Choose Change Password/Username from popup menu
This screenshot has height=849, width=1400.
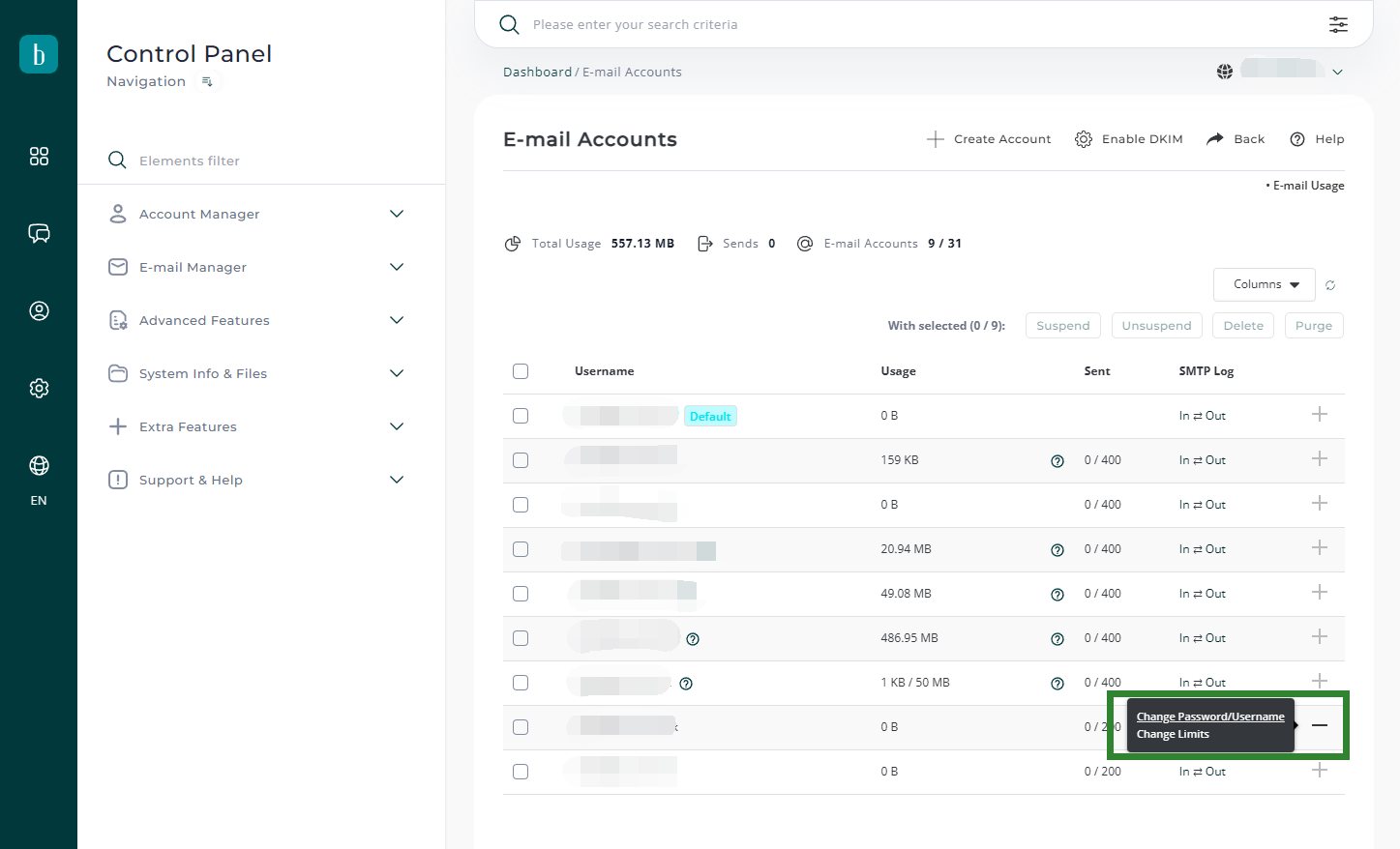(1209, 717)
